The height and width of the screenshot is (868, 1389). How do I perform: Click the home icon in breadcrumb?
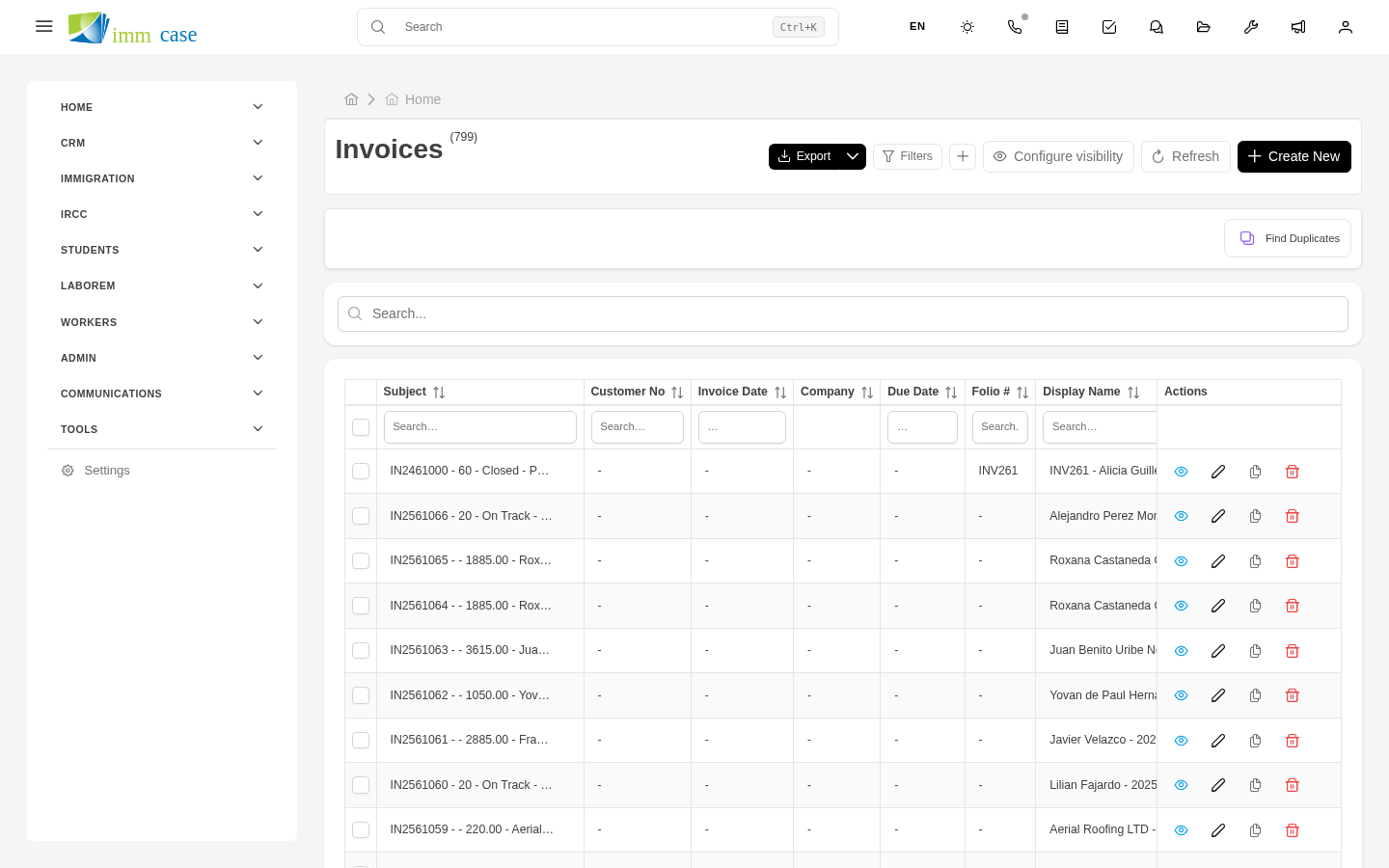[351, 99]
